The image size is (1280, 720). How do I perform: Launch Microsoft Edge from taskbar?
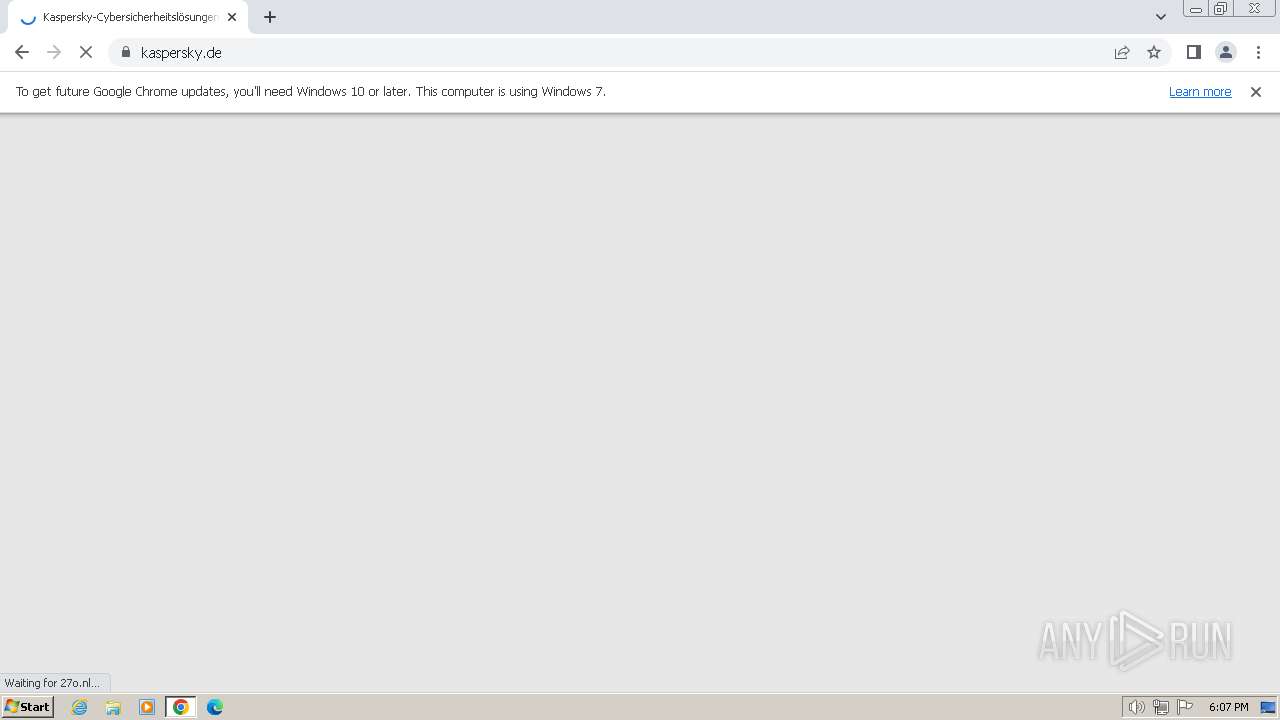tap(215, 707)
